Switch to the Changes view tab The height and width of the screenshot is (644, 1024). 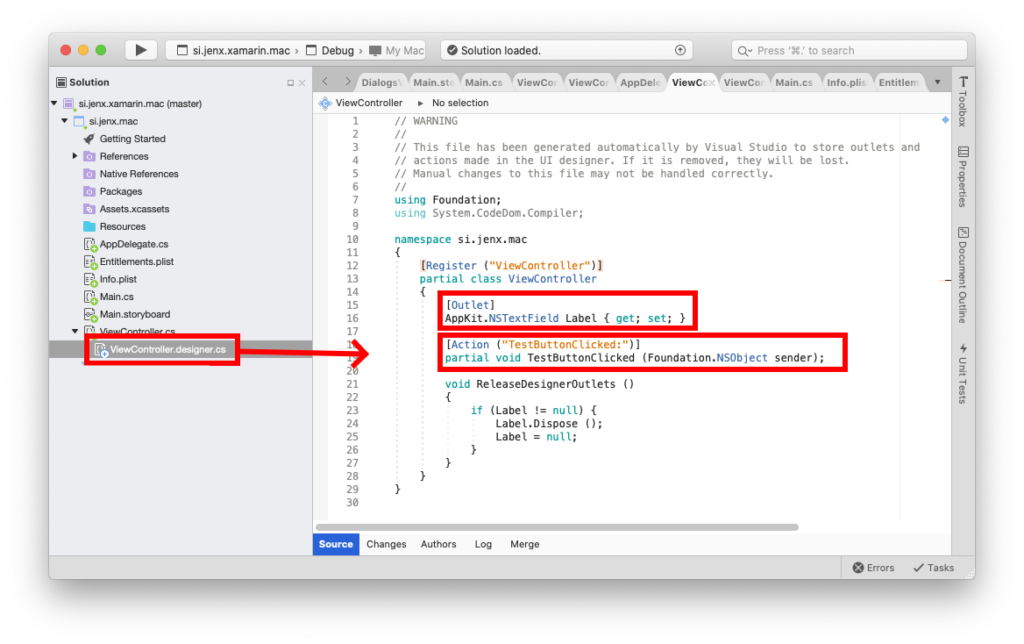point(386,544)
